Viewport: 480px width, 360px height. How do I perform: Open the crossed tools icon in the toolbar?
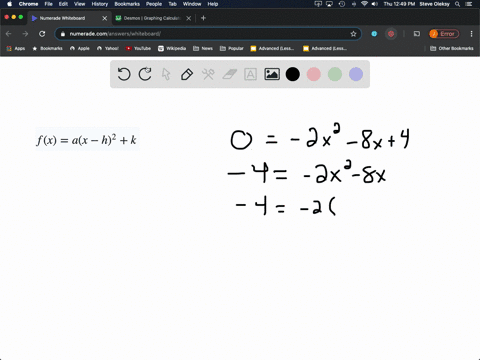click(208, 74)
